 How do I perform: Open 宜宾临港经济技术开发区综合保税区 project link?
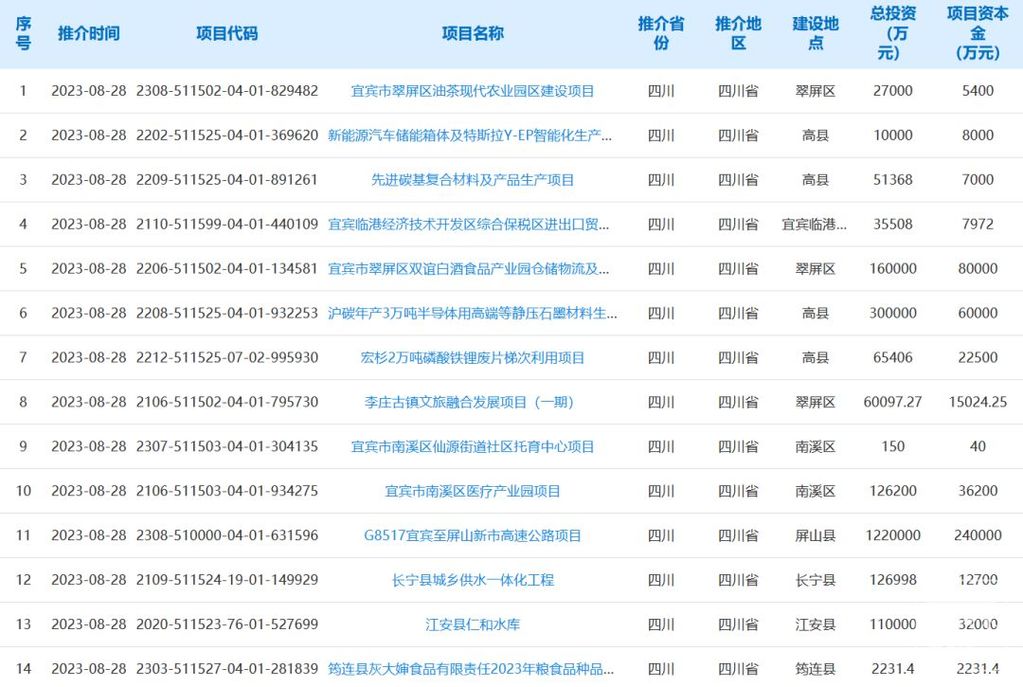(x=472, y=224)
